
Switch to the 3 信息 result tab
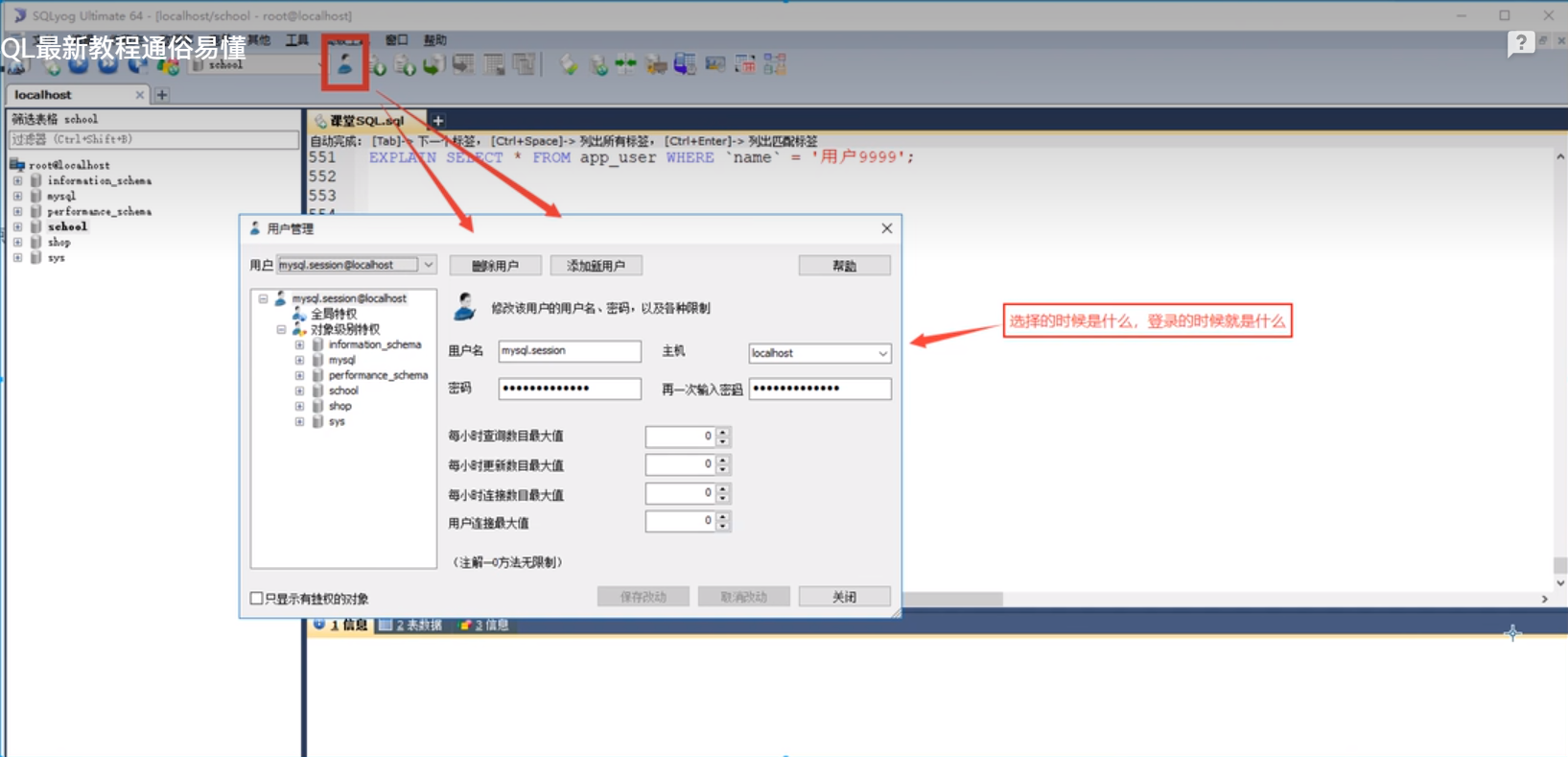[x=484, y=625]
